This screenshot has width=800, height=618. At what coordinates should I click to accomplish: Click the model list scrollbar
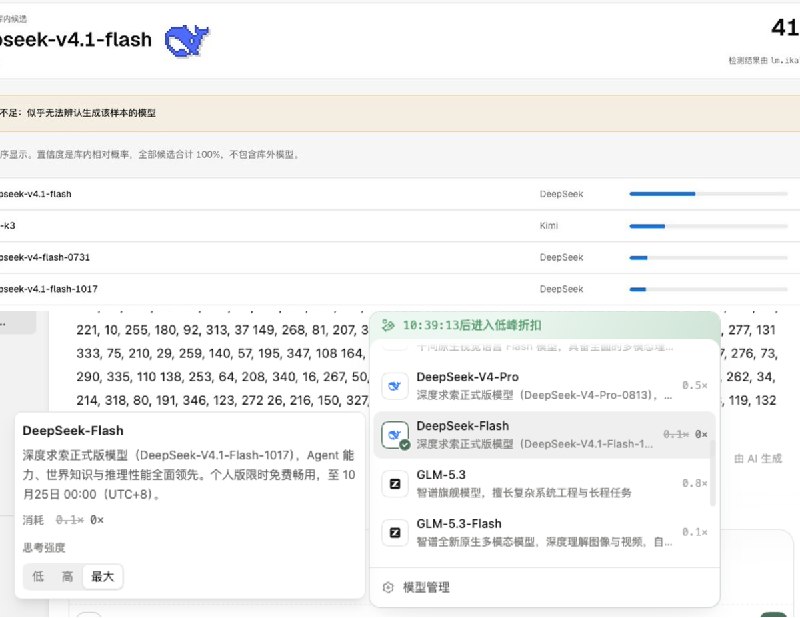click(713, 473)
